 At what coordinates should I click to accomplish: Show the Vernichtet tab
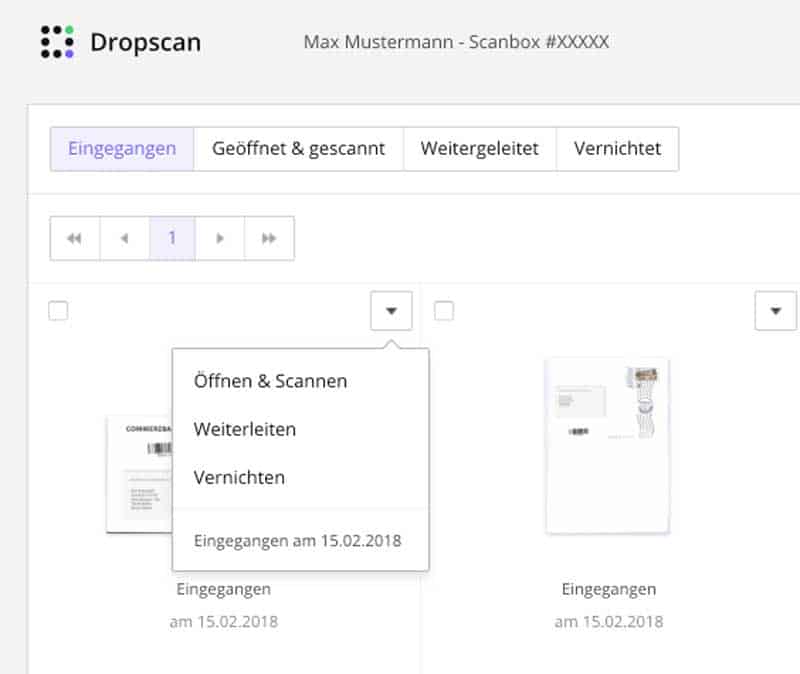[617, 149]
